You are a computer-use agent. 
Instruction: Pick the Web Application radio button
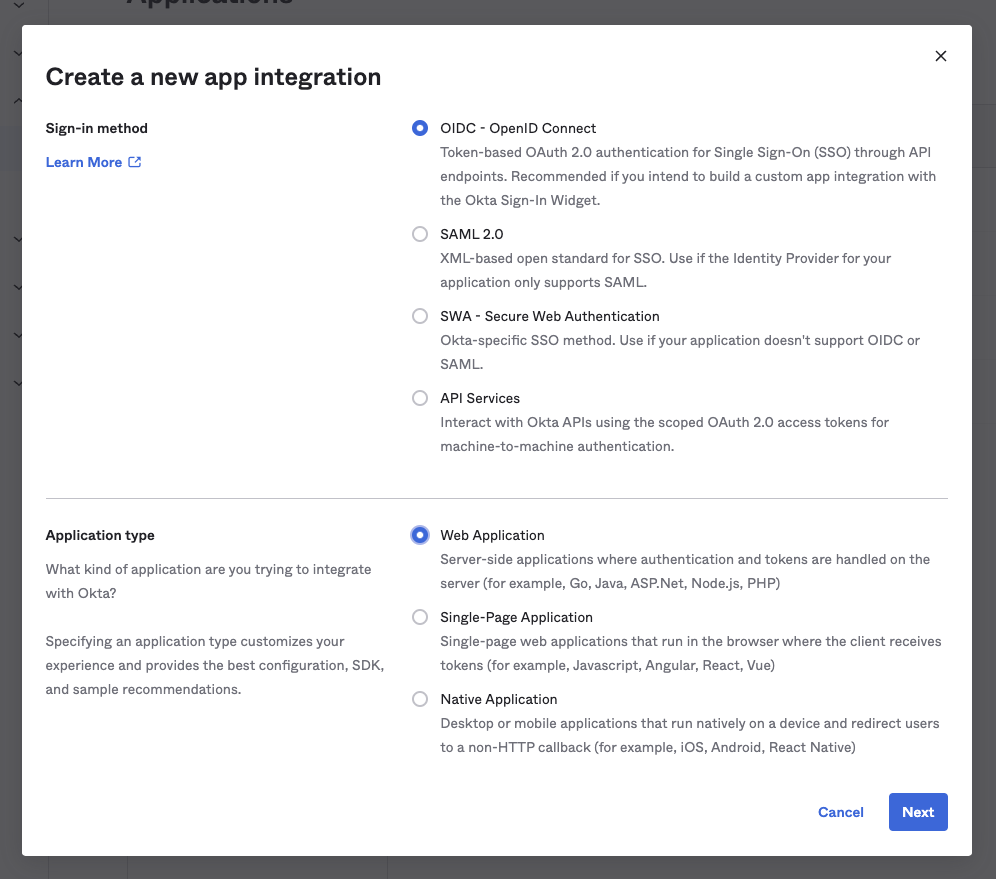[x=420, y=535]
